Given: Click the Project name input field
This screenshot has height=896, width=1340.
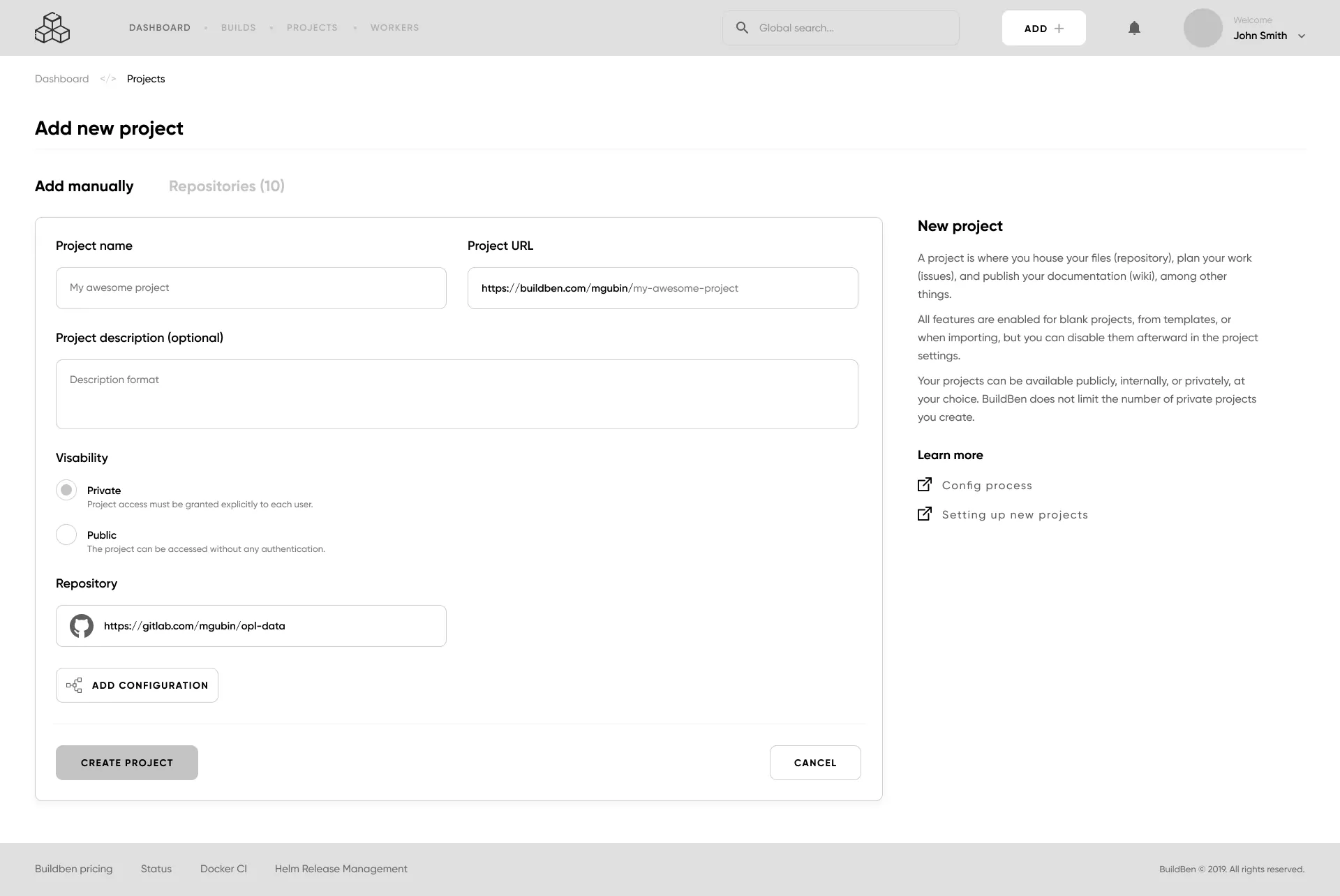Looking at the screenshot, I should click(x=251, y=288).
